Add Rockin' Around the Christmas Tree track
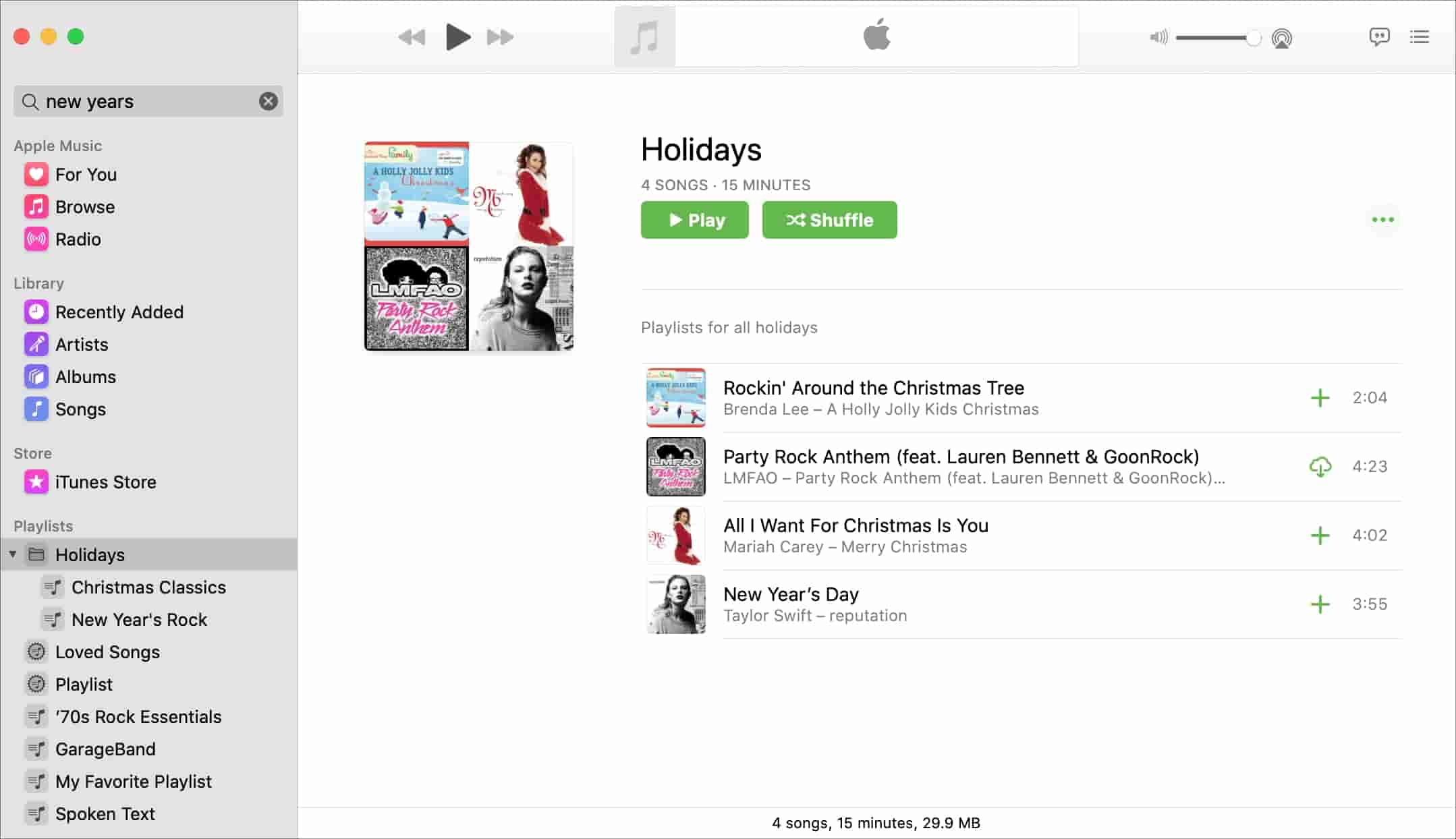The image size is (1456, 839). coord(1320,397)
